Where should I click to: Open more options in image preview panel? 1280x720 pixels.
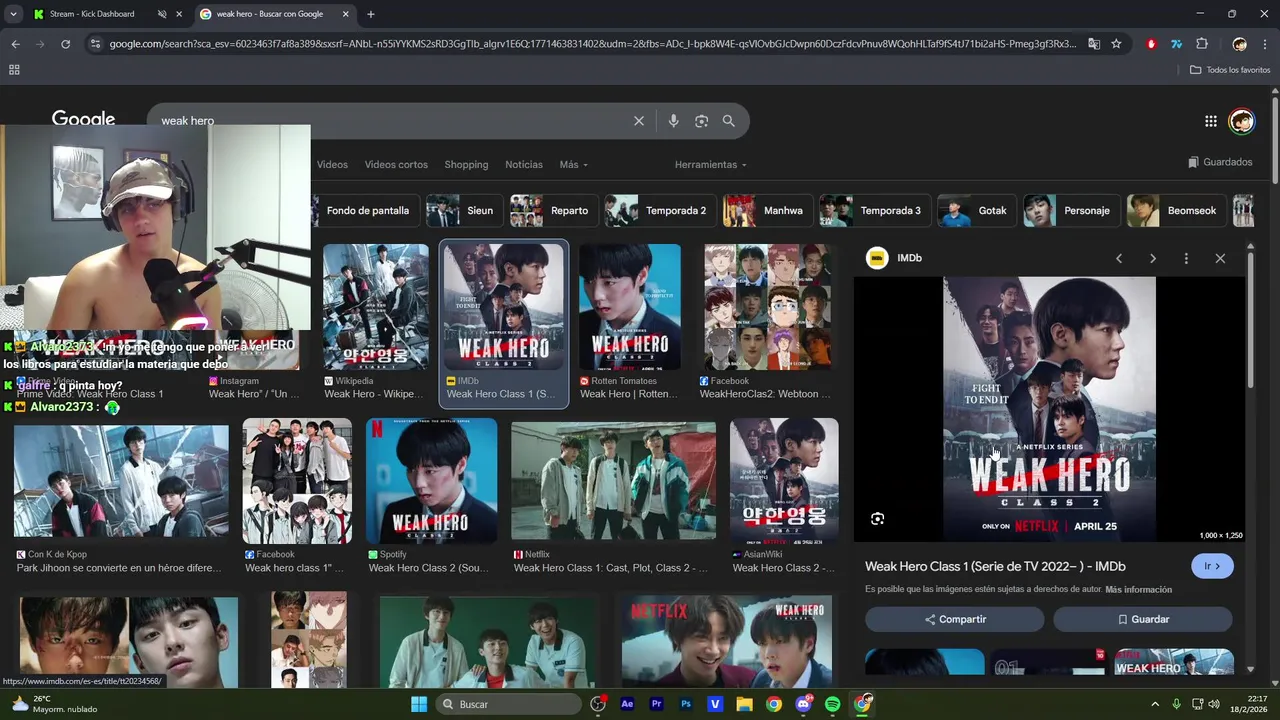[x=1186, y=258]
